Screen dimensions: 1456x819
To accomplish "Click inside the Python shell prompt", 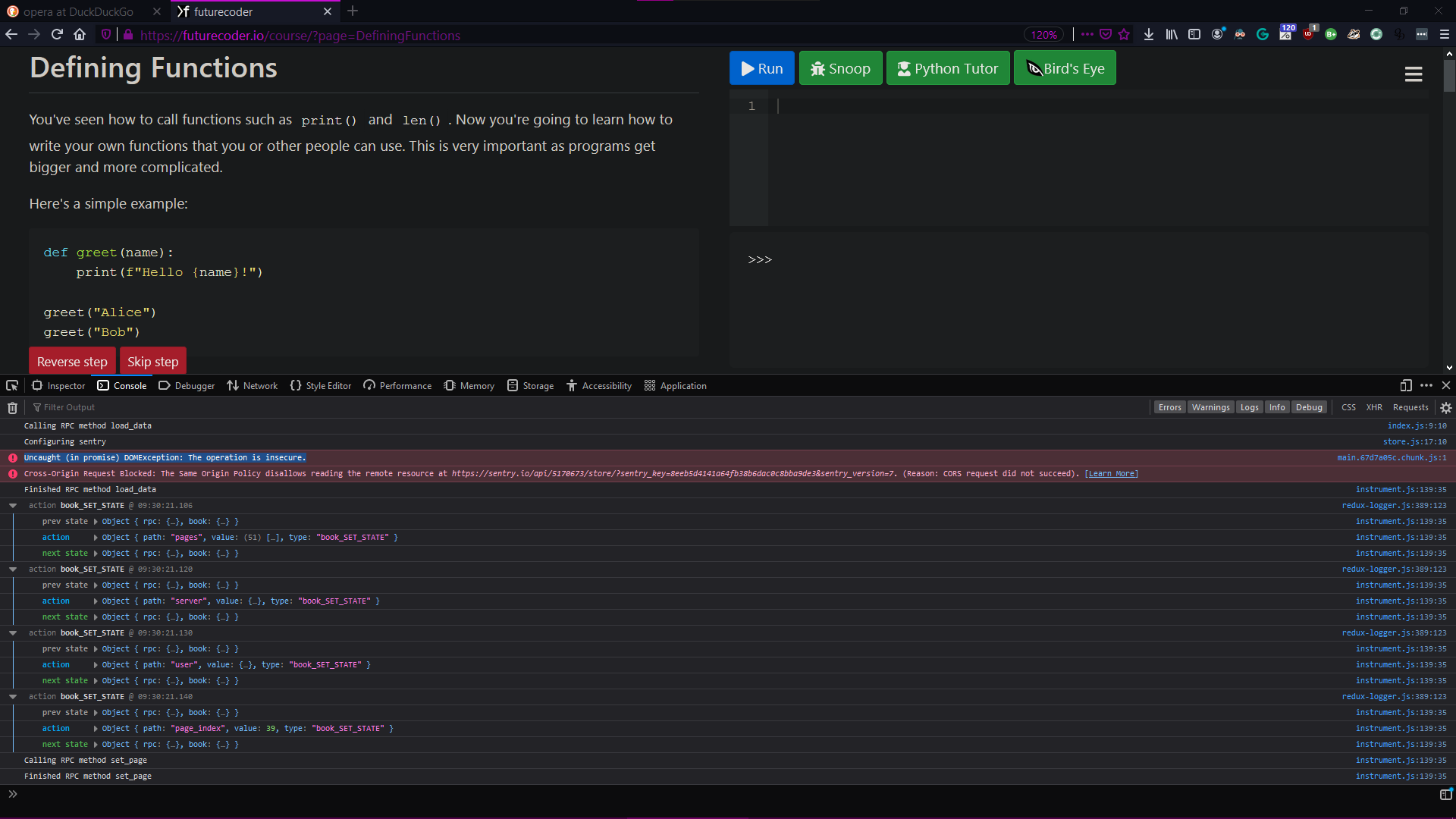I will coord(834,259).
